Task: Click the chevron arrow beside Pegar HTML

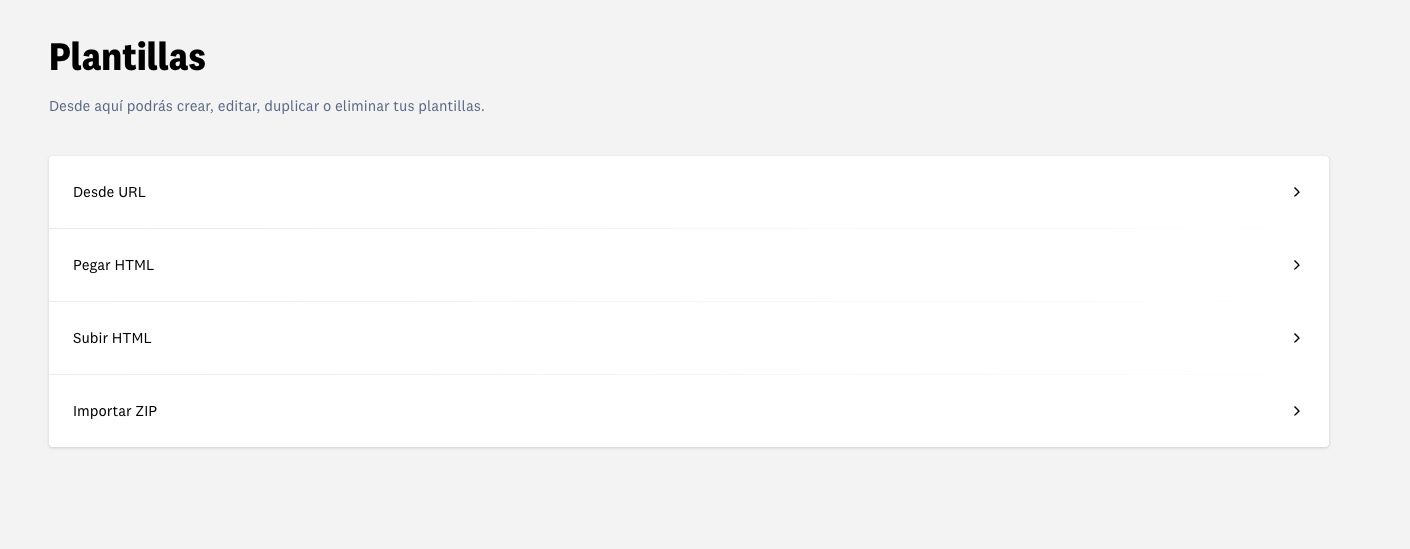Action: (1296, 265)
